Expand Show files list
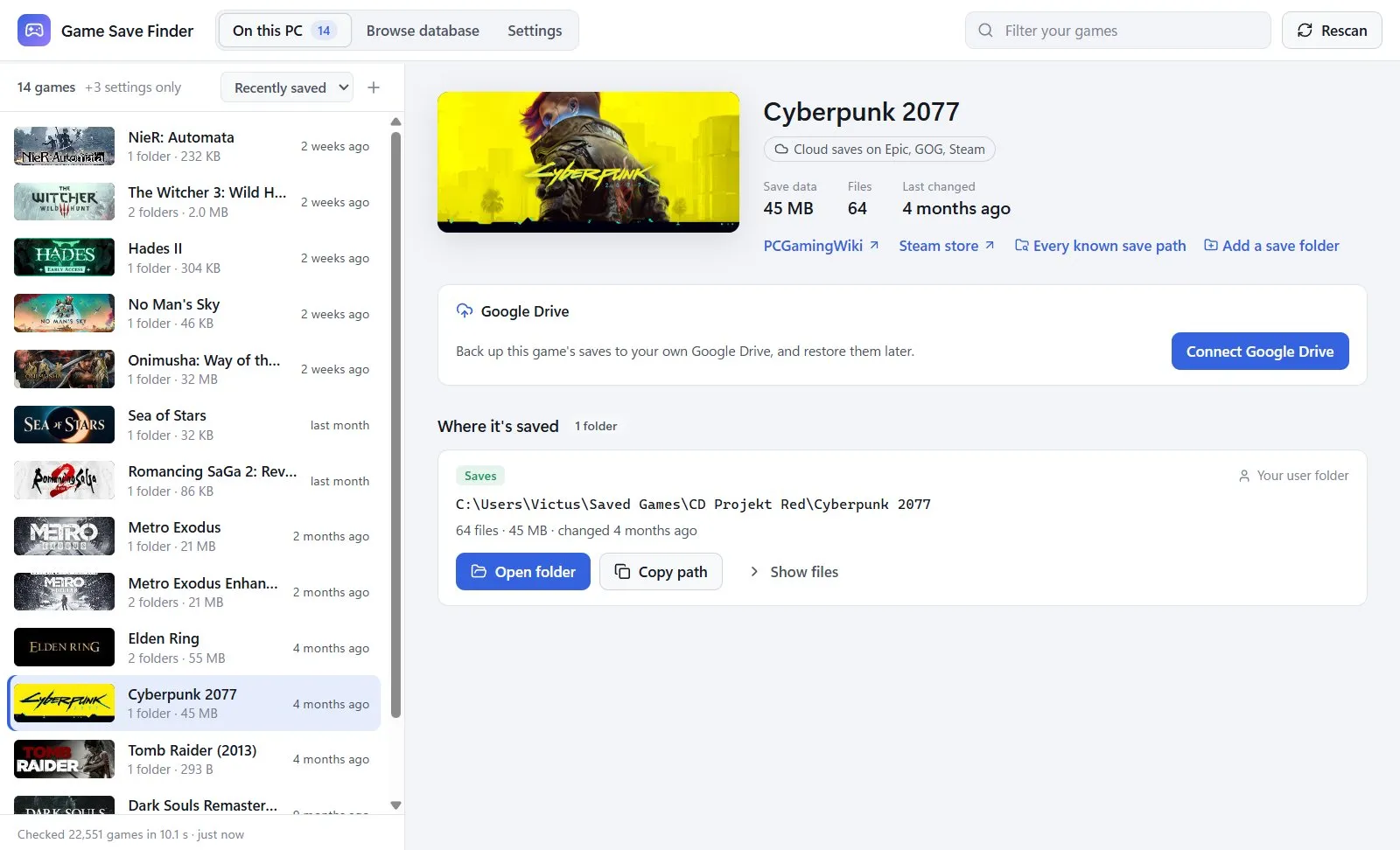 (x=794, y=572)
